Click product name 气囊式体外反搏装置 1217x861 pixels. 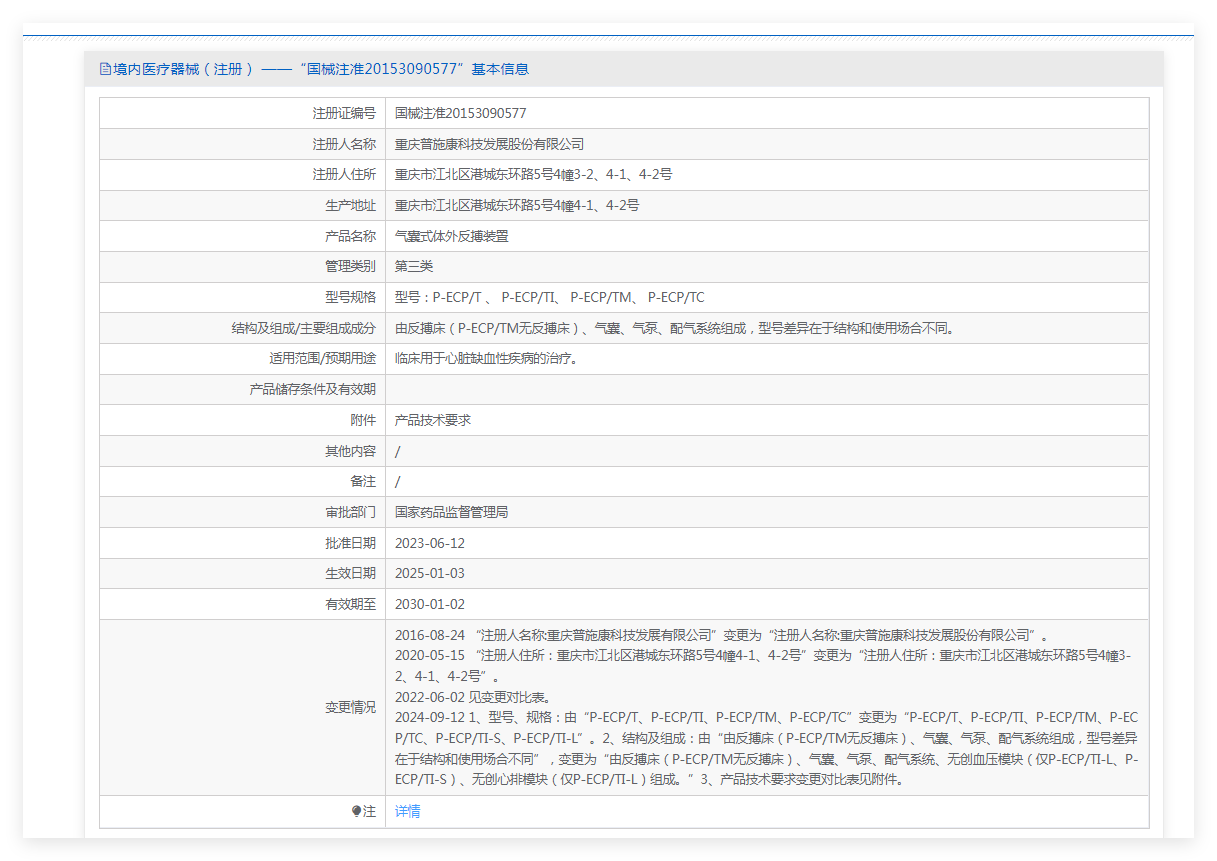452,237
